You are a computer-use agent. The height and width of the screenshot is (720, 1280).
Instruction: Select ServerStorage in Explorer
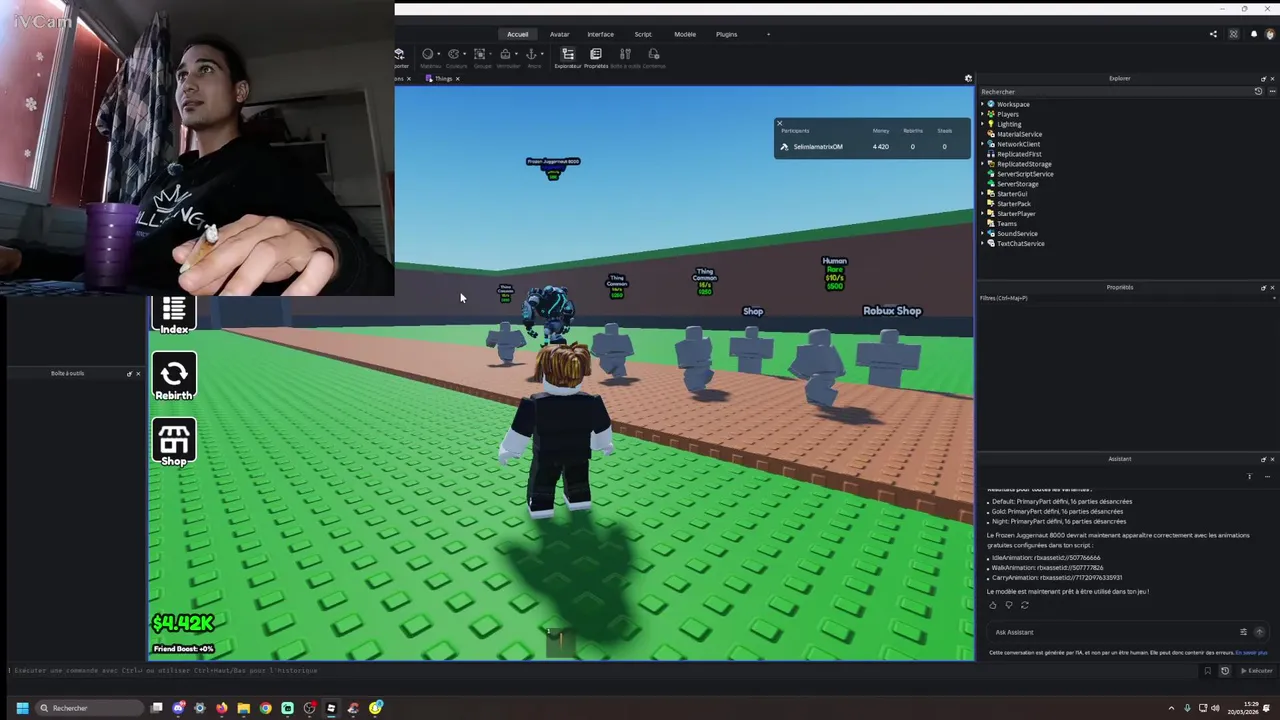pos(1017,184)
